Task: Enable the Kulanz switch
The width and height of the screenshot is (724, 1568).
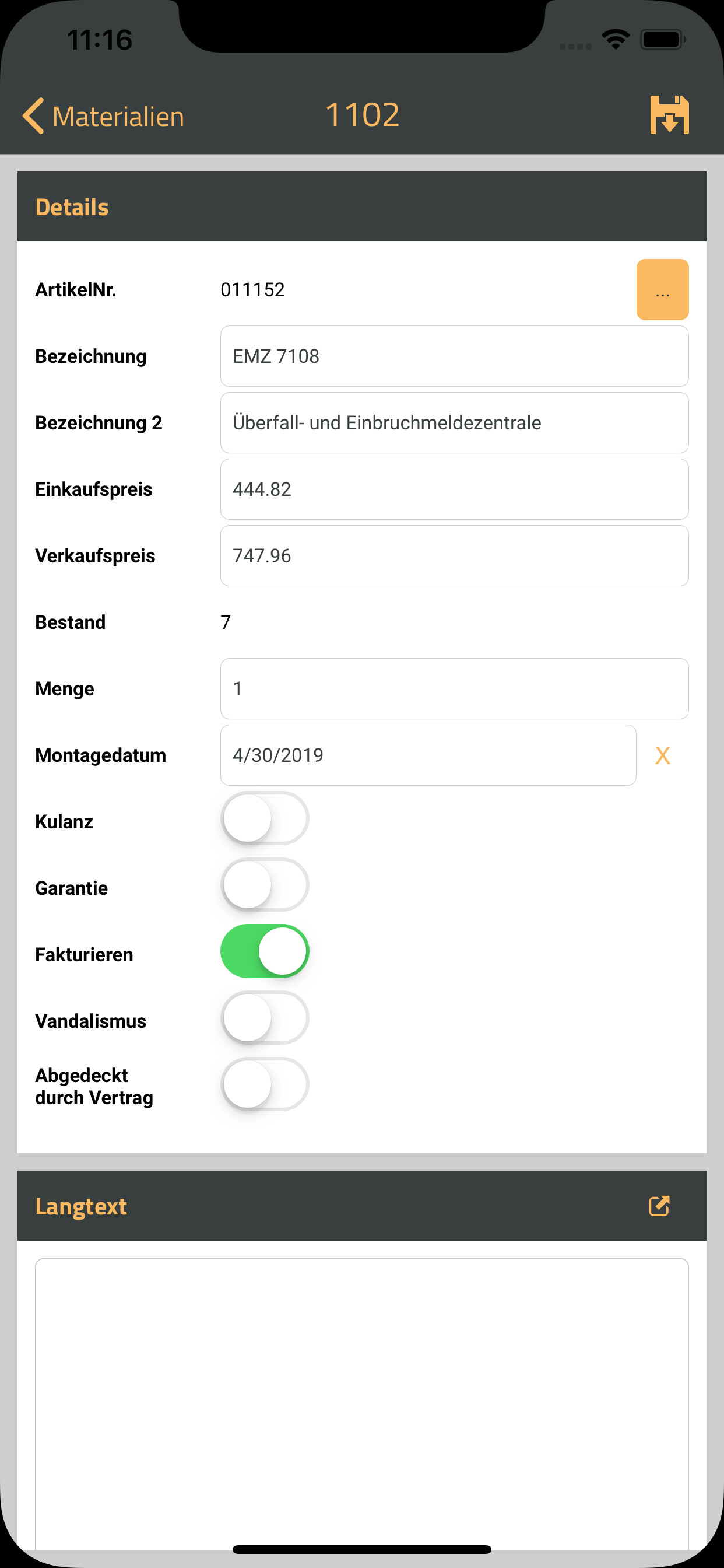Action: pyautogui.click(x=265, y=818)
